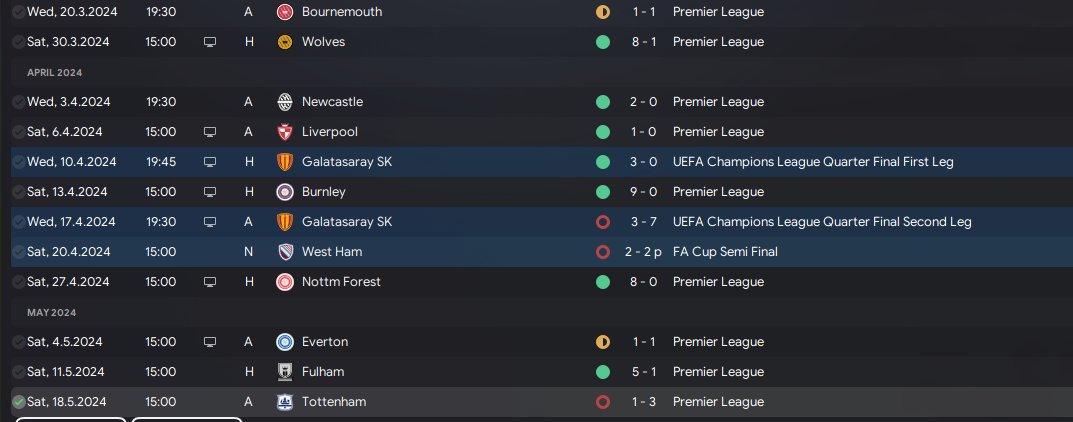Select the Tottenham crest icon
Image resolution: width=1073 pixels, height=422 pixels.
(x=285, y=402)
